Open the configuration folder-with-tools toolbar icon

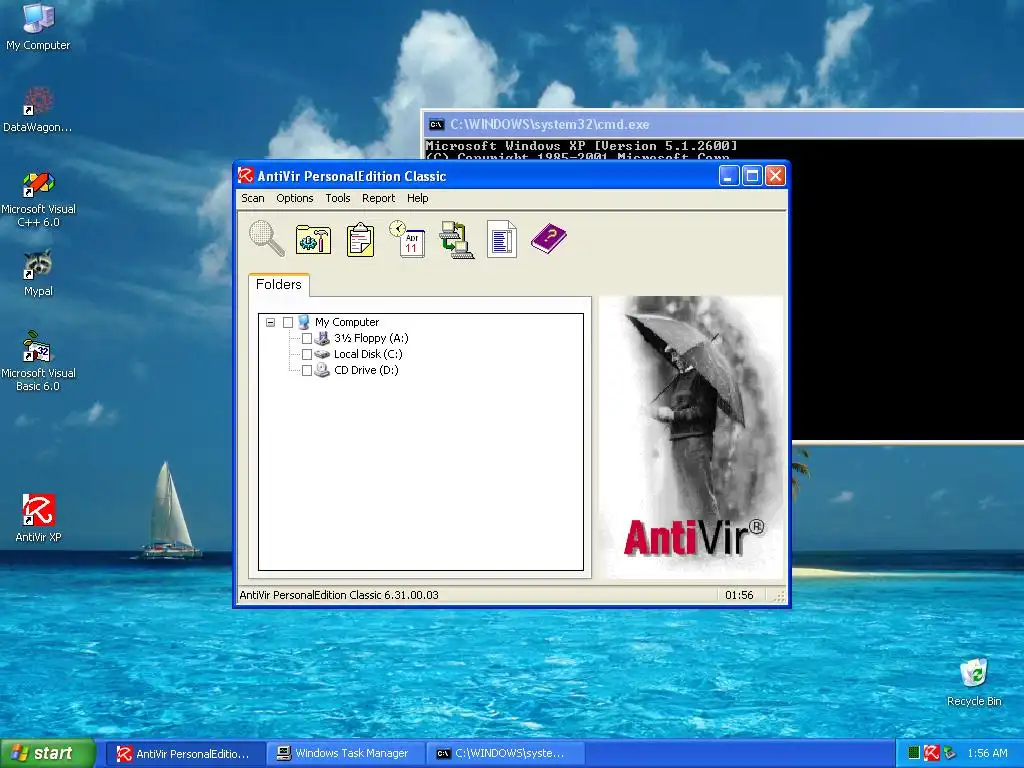[x=313, y=239]
